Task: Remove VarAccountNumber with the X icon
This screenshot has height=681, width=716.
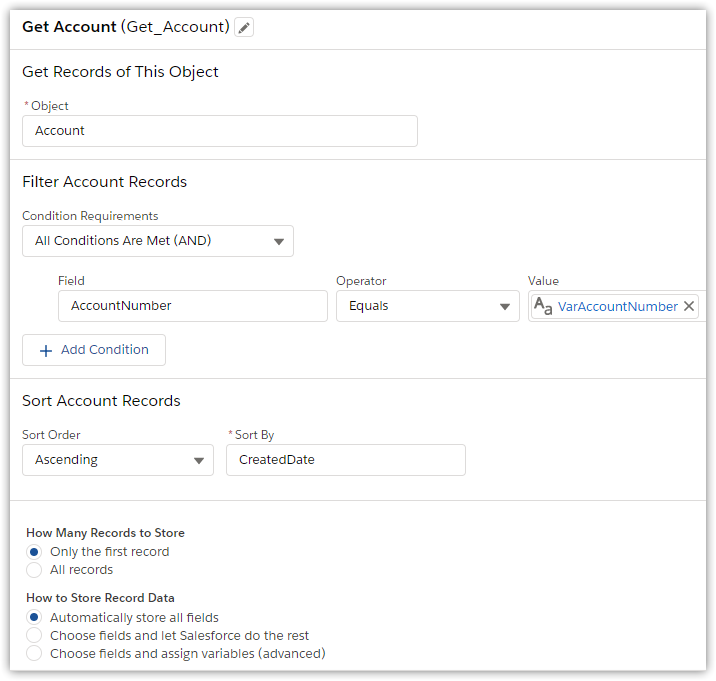Action: click(x=689, y=307)
